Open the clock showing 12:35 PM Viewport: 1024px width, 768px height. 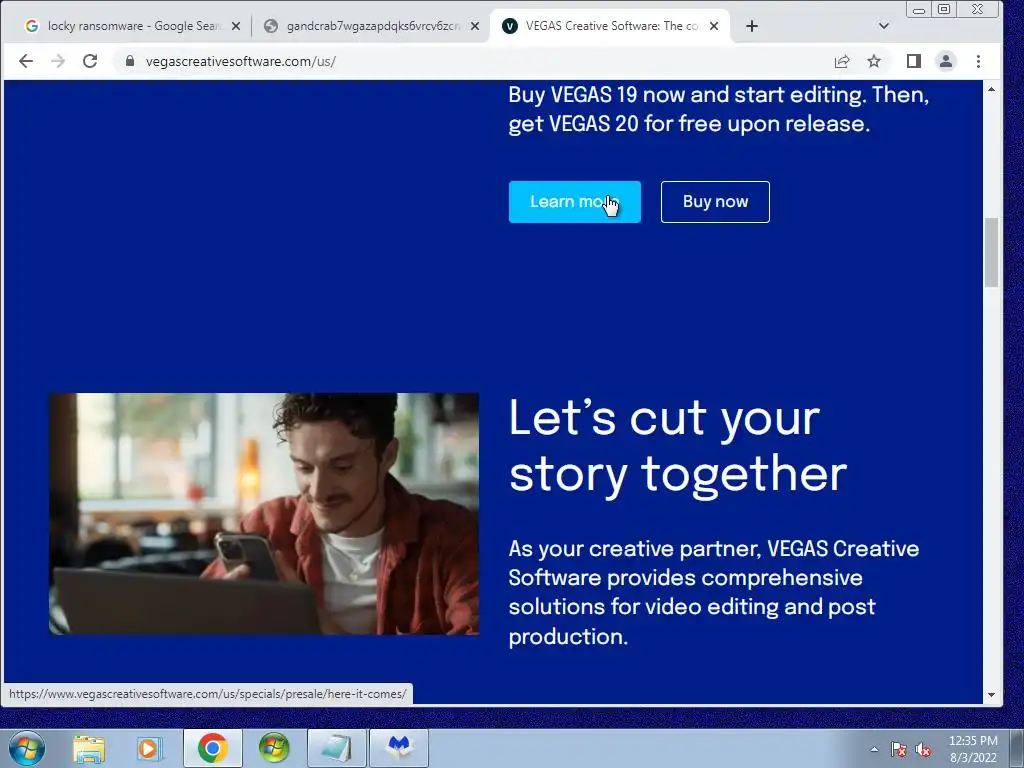point(973,749)
